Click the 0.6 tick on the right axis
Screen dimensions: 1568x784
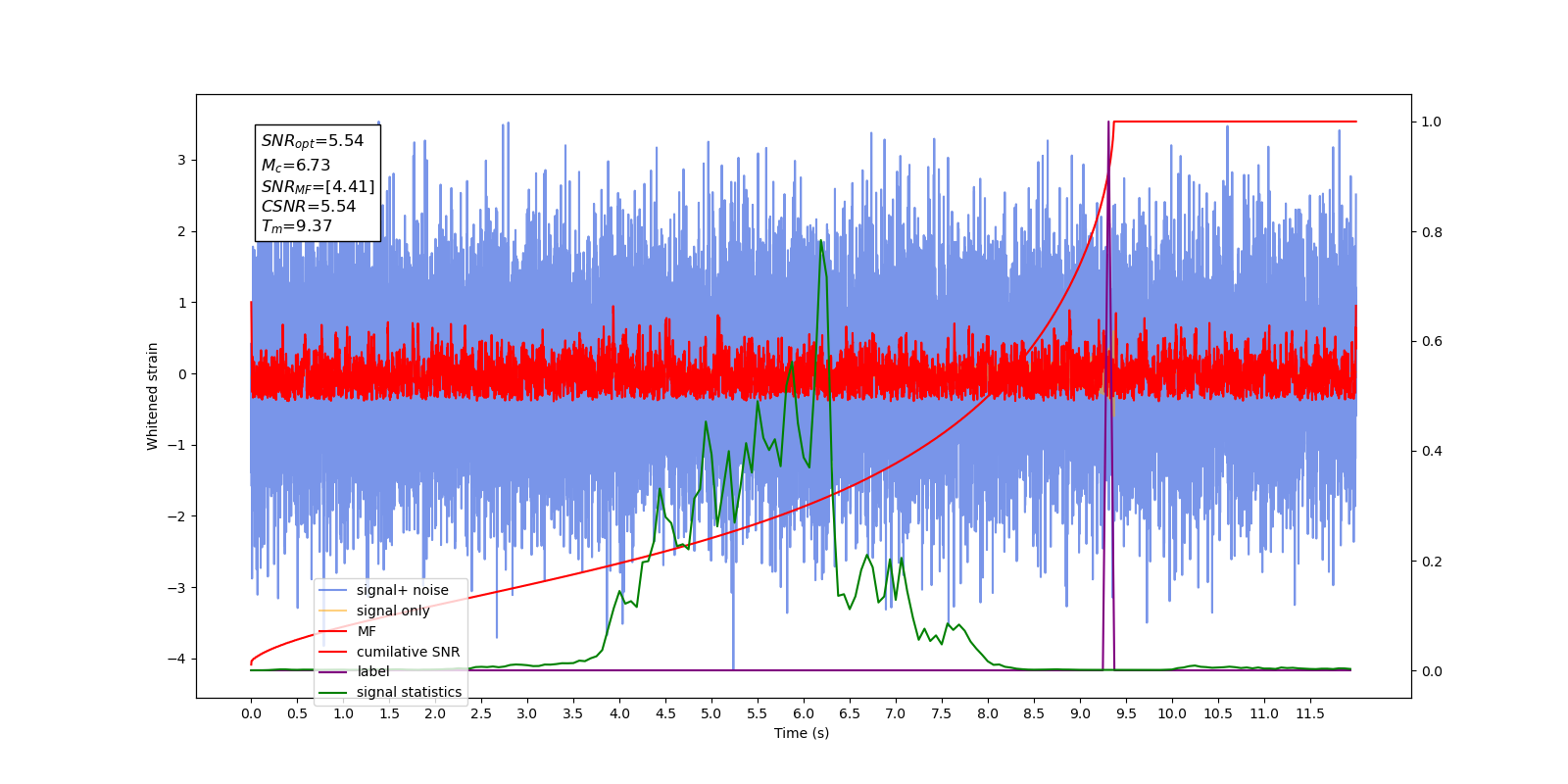coord(1432,342)
